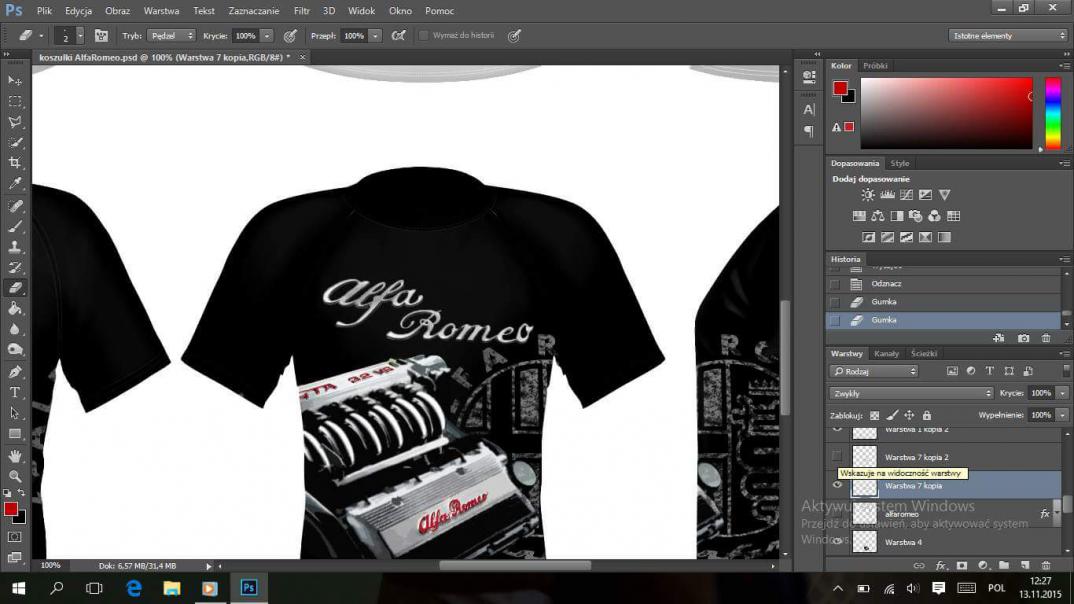Close the koszulki AlfaRomeo.psd document tab

point(302,58)
